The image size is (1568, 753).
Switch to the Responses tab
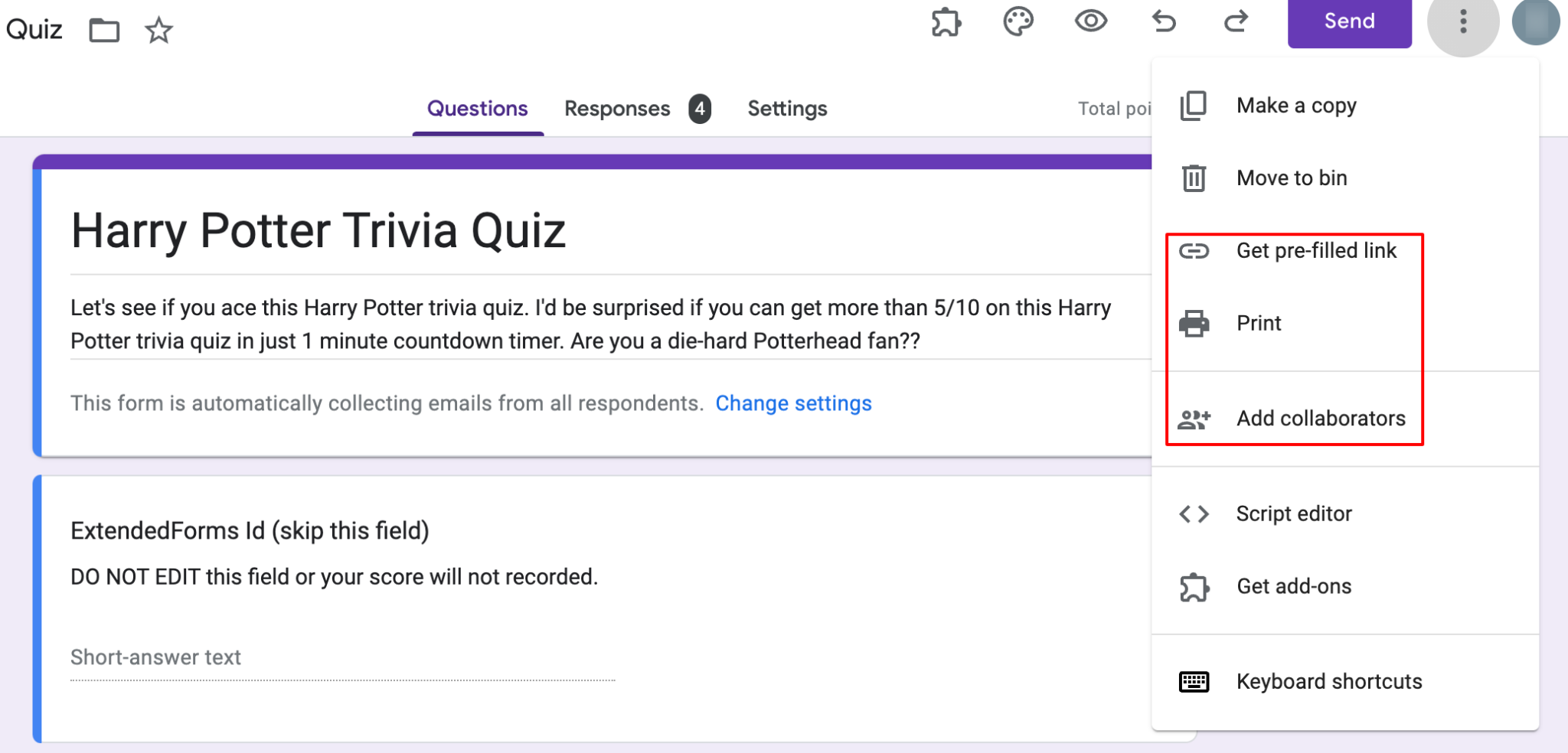pyautogui.click(x=617, y=109)
